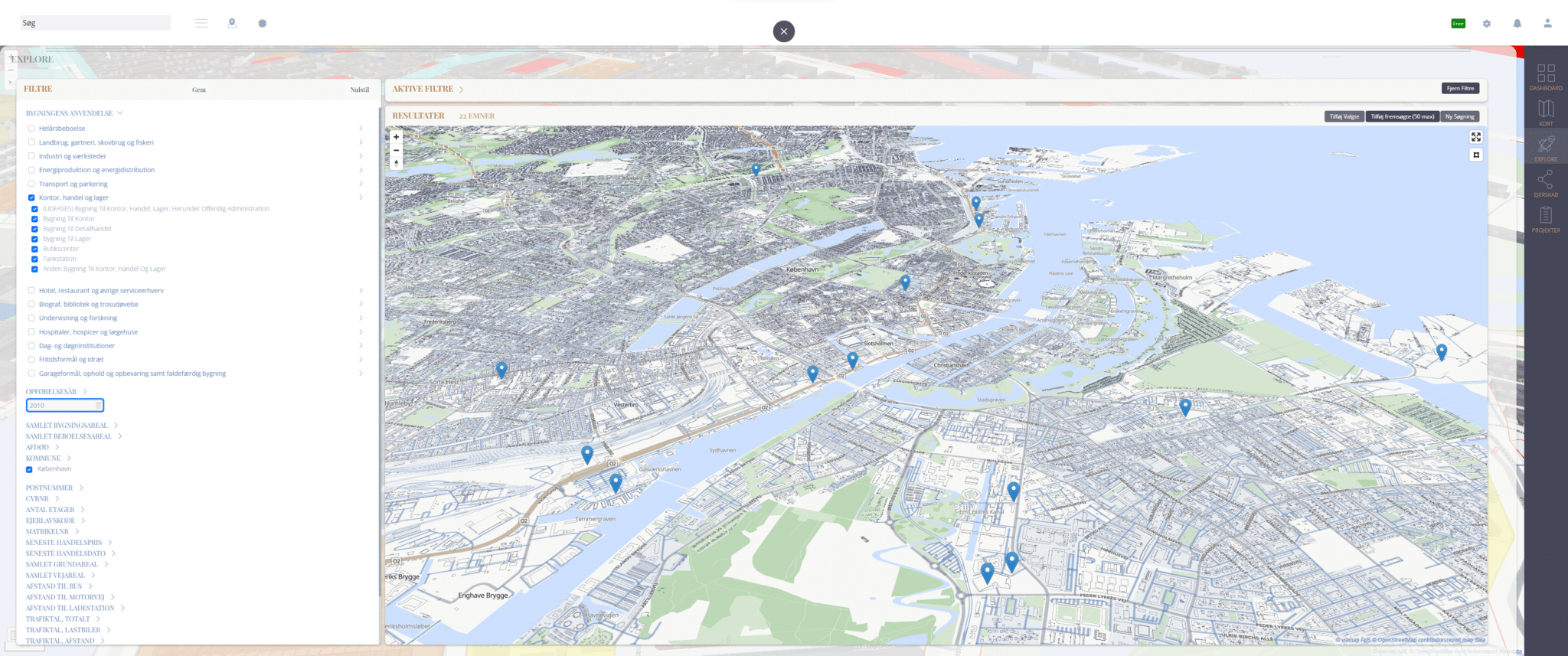Expand the Hospitaler, hospicer og lægehuse chevron
The image size is (1568, 656).
pyautogui.click(x=361, y=332)
